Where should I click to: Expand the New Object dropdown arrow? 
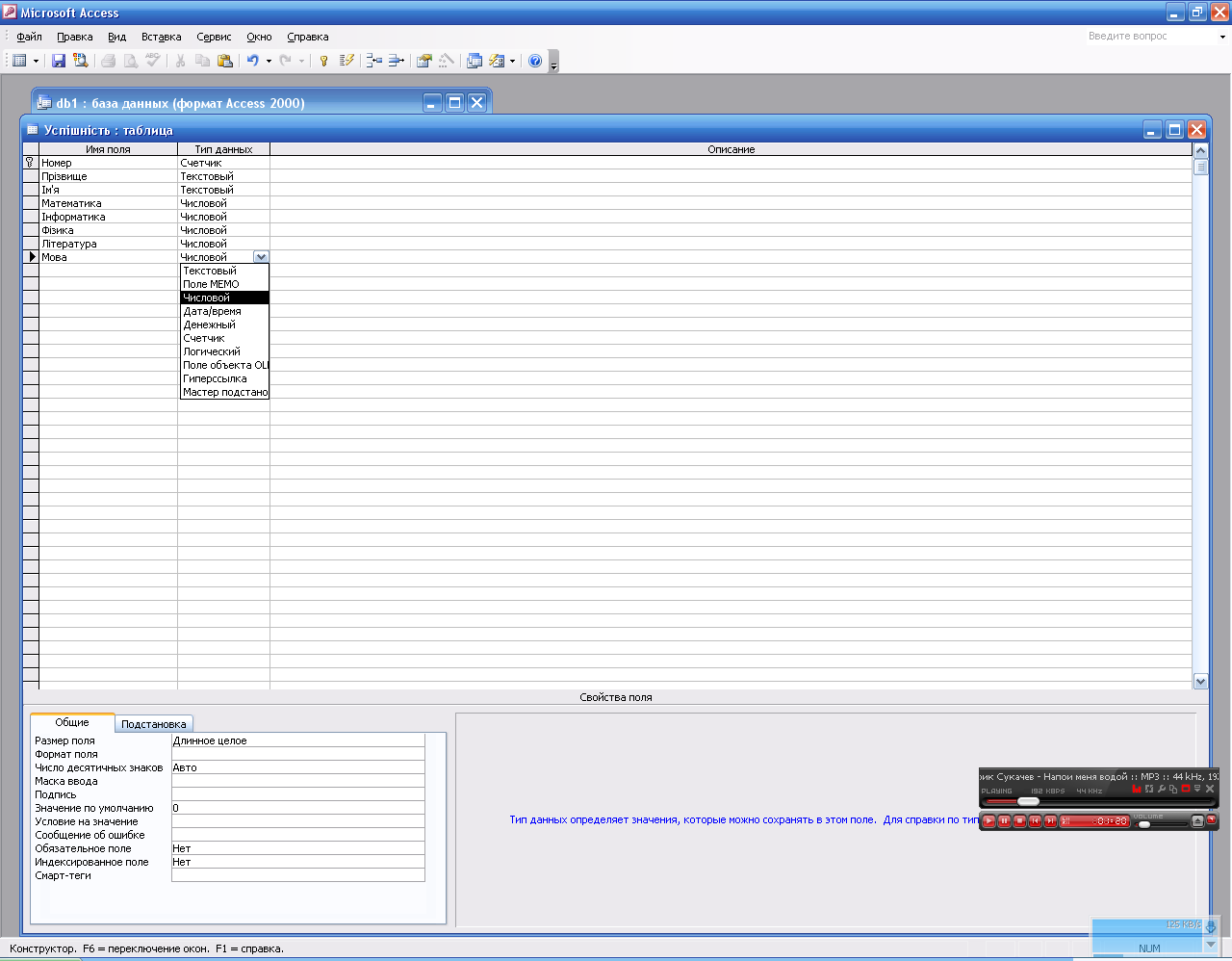(512, 61)
